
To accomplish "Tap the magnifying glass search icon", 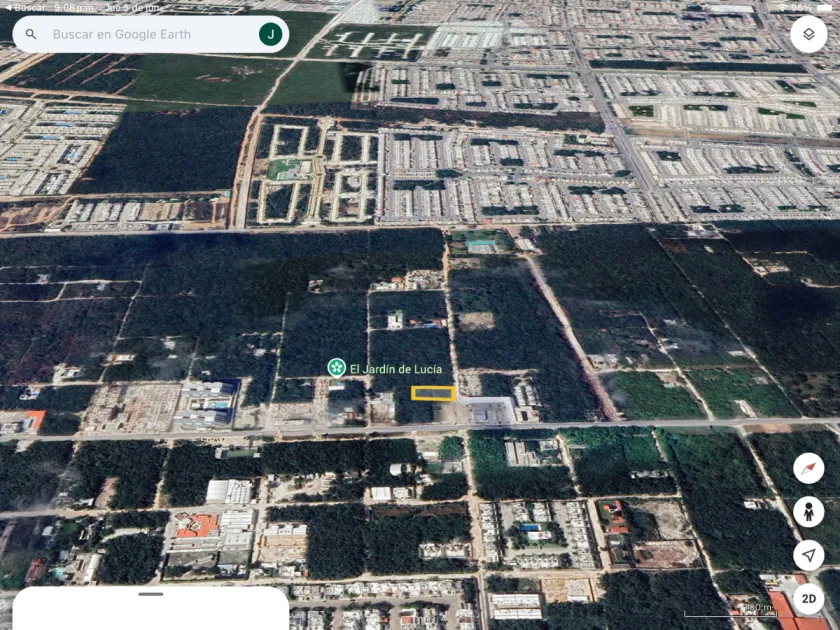I will (31, 34).
